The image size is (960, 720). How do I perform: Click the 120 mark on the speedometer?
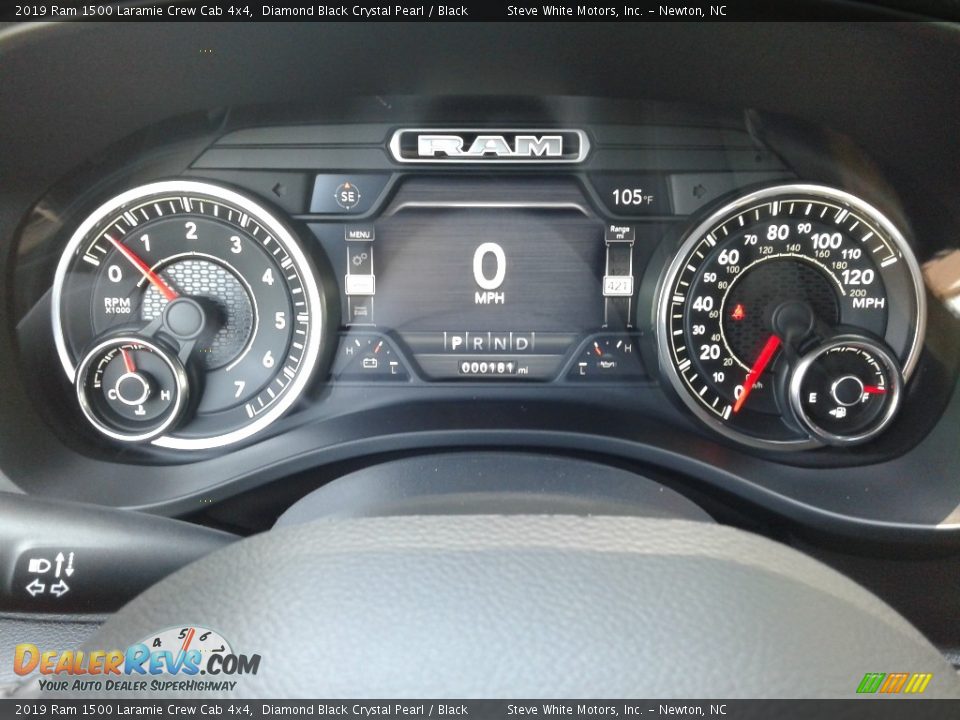point(858,277)
